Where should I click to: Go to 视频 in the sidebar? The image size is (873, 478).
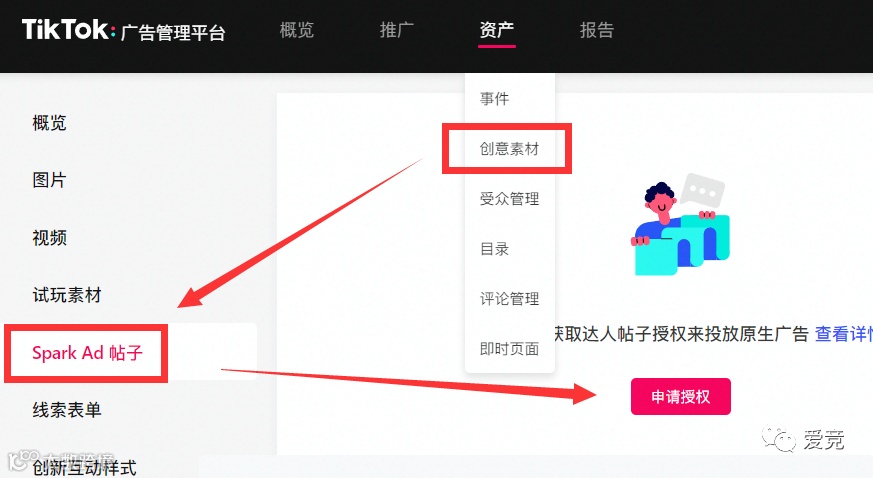(x=50, y=238)
